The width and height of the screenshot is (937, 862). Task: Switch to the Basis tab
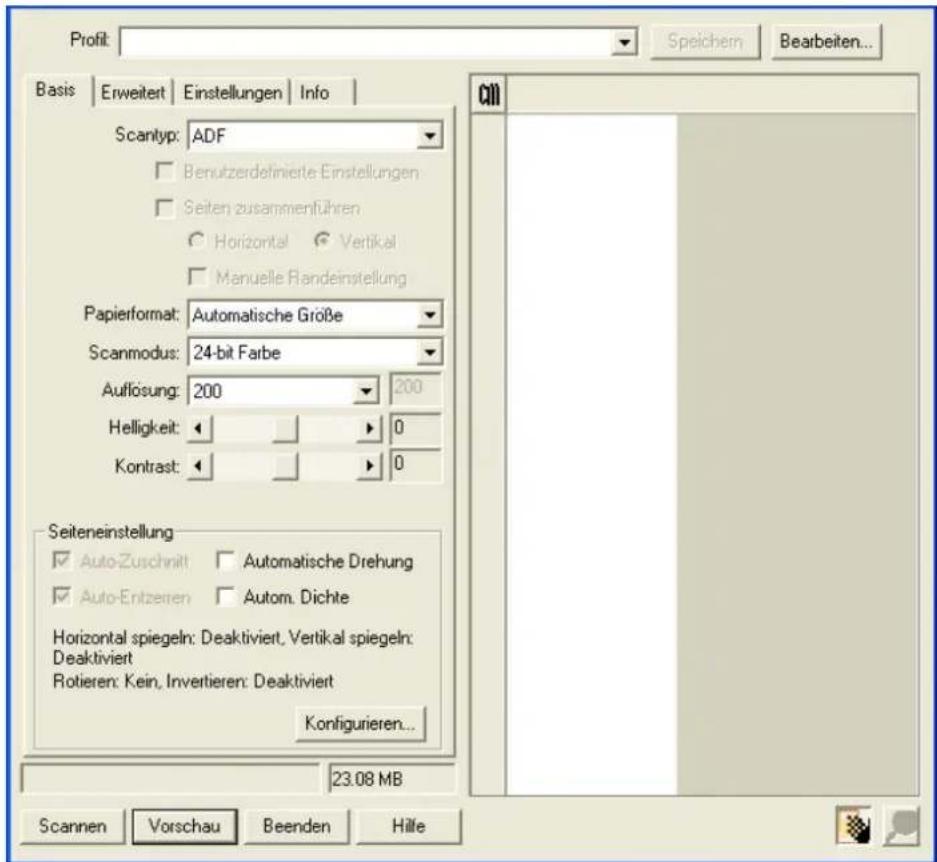(x=56, y=90)
